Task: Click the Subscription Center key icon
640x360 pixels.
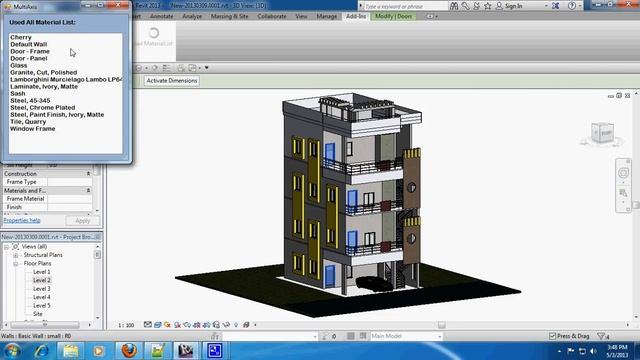Action: pos(466,6)
